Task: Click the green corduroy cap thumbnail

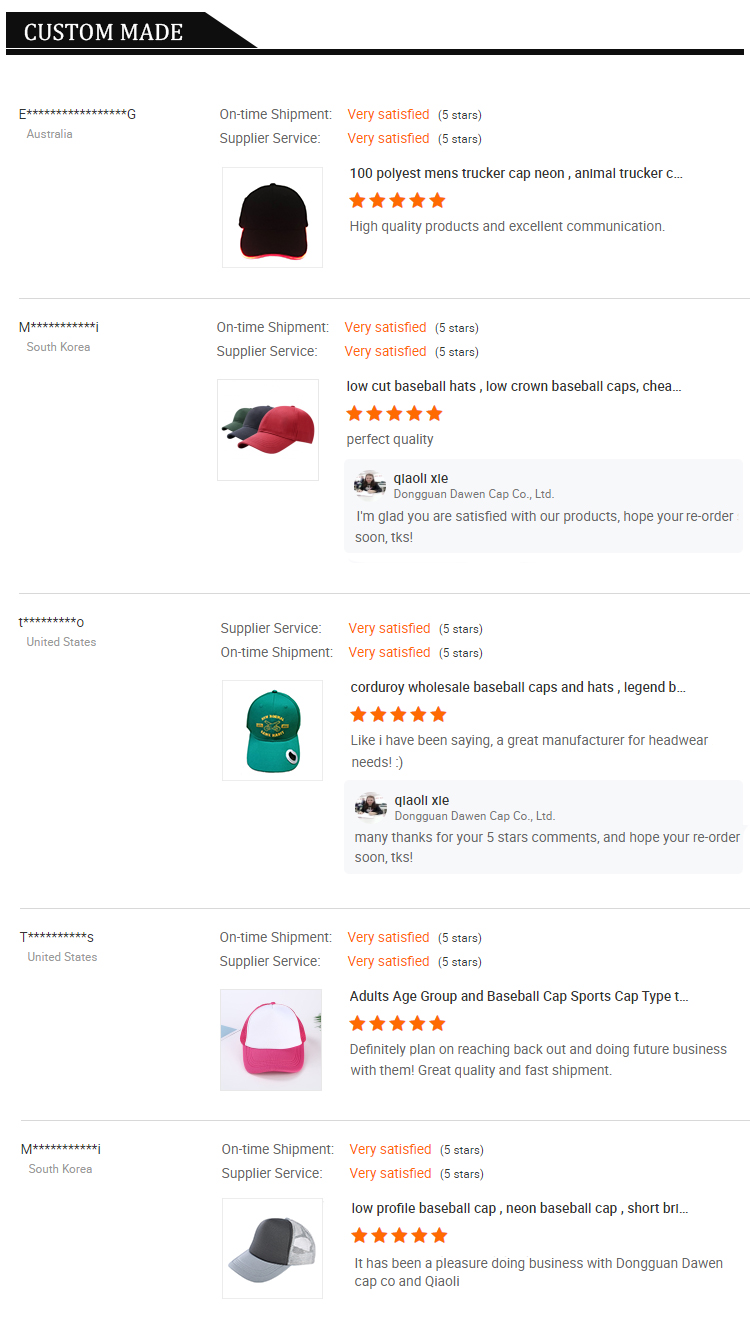Action: pyautogui.click(x=271, y=730)
